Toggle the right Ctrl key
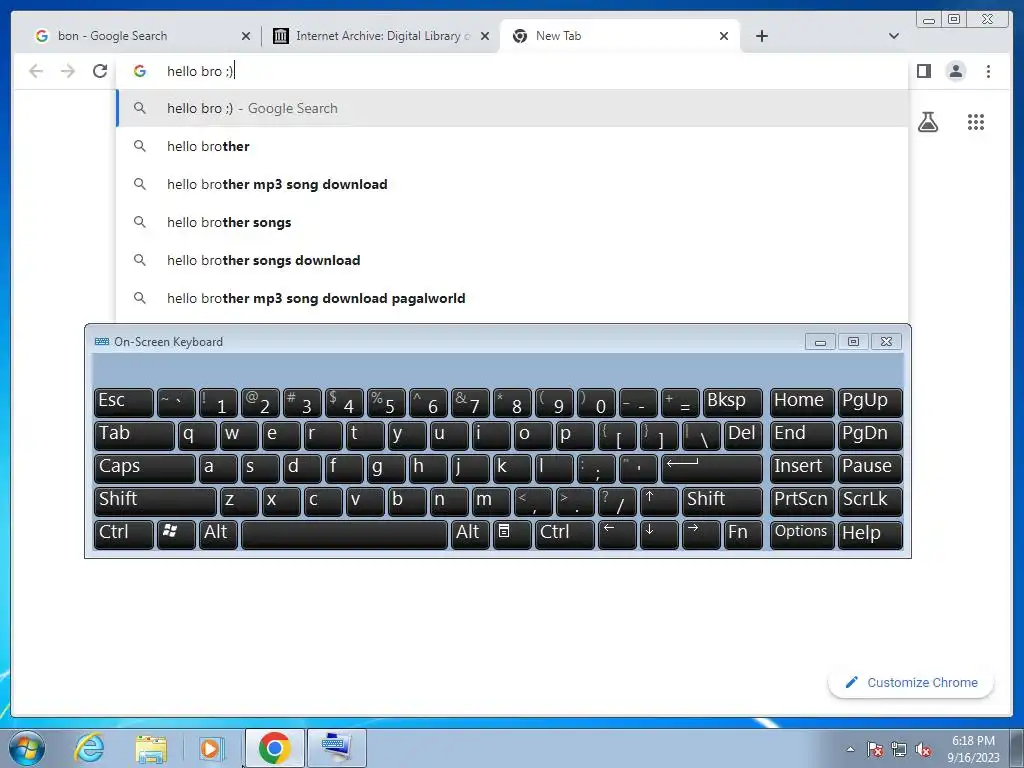 pos(565,534)
